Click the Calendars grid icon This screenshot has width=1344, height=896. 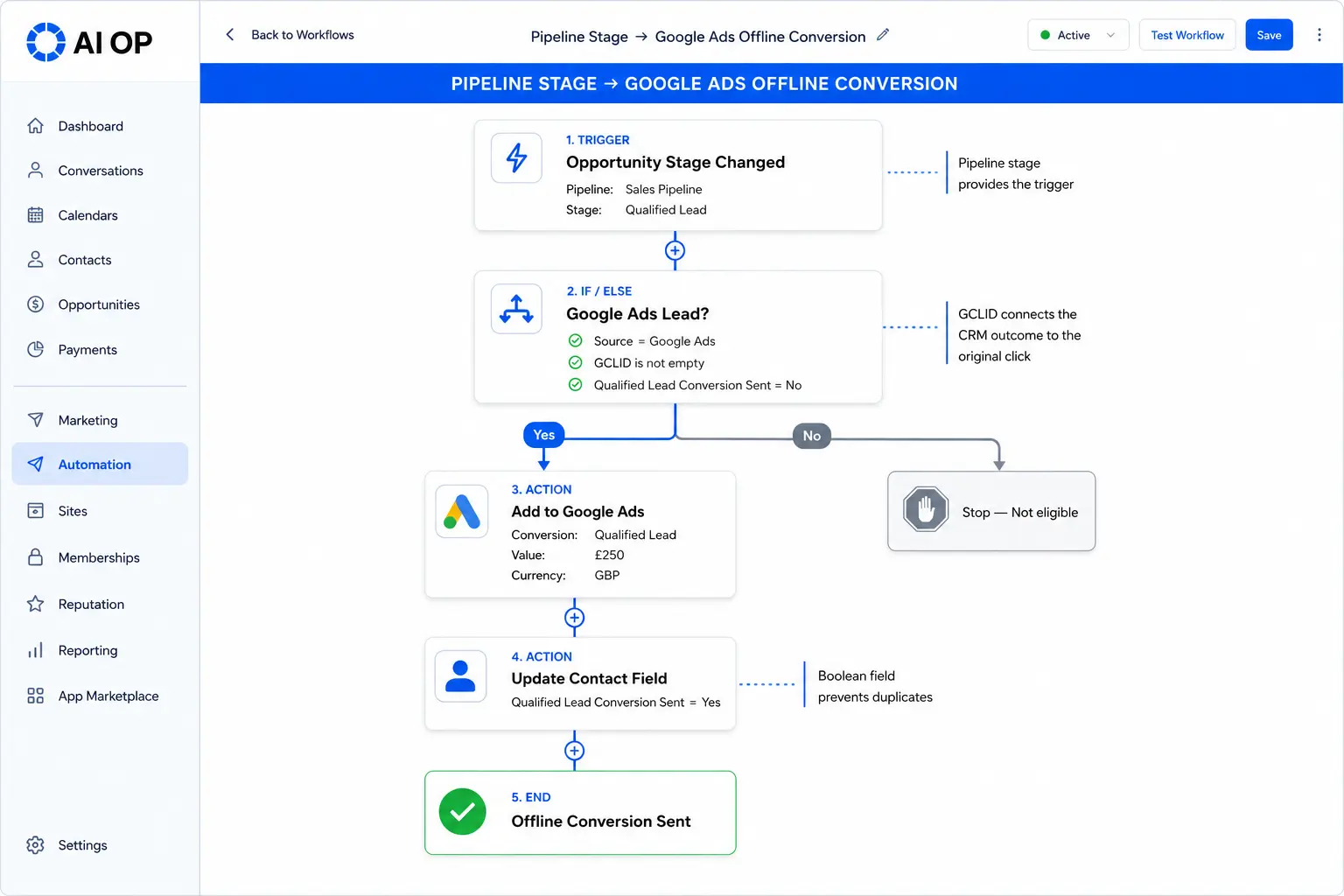click(x=35, y=215)
